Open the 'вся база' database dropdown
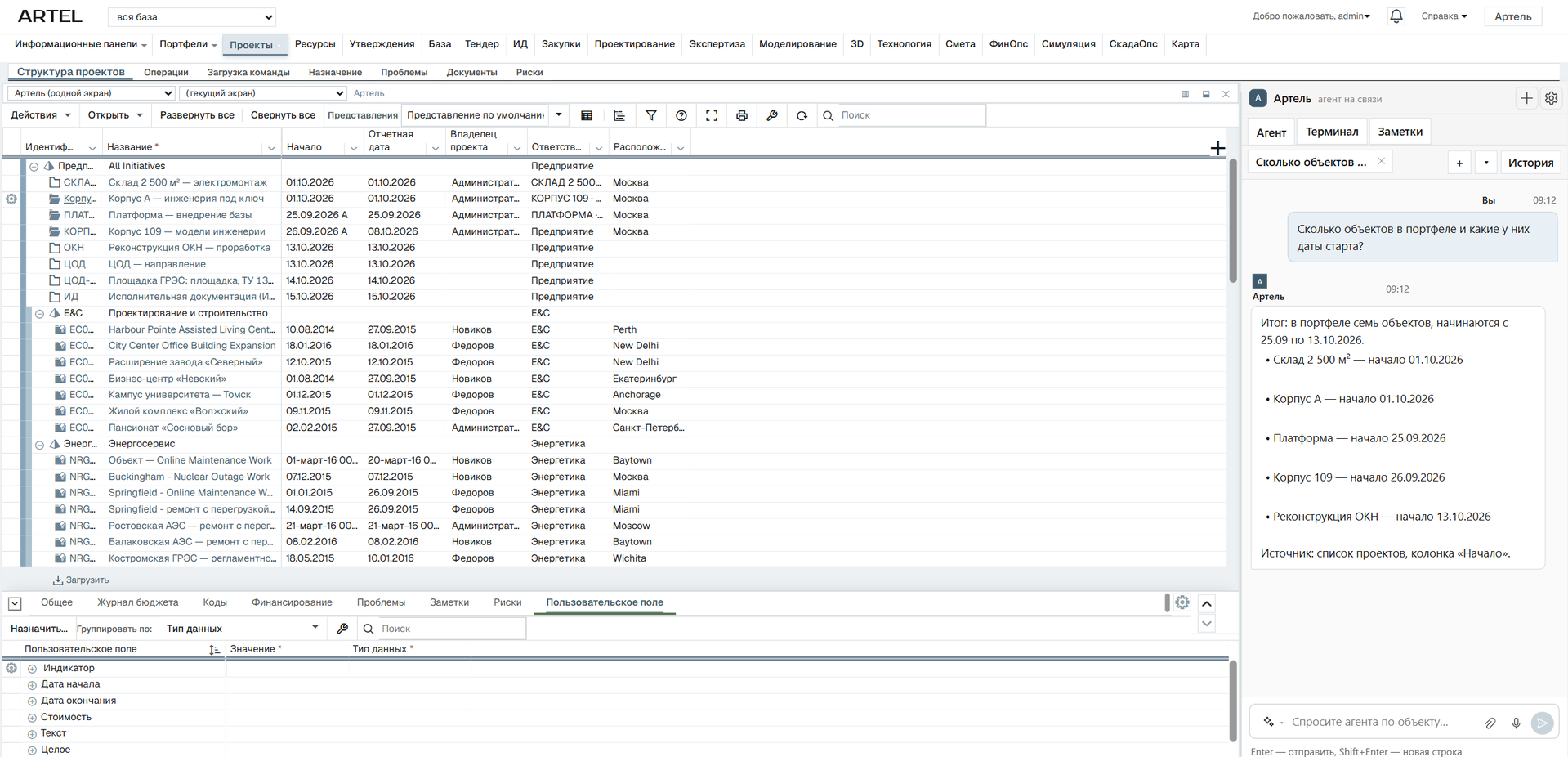The width and height of the screenshot is (1568, 757). tap(192, 16)
